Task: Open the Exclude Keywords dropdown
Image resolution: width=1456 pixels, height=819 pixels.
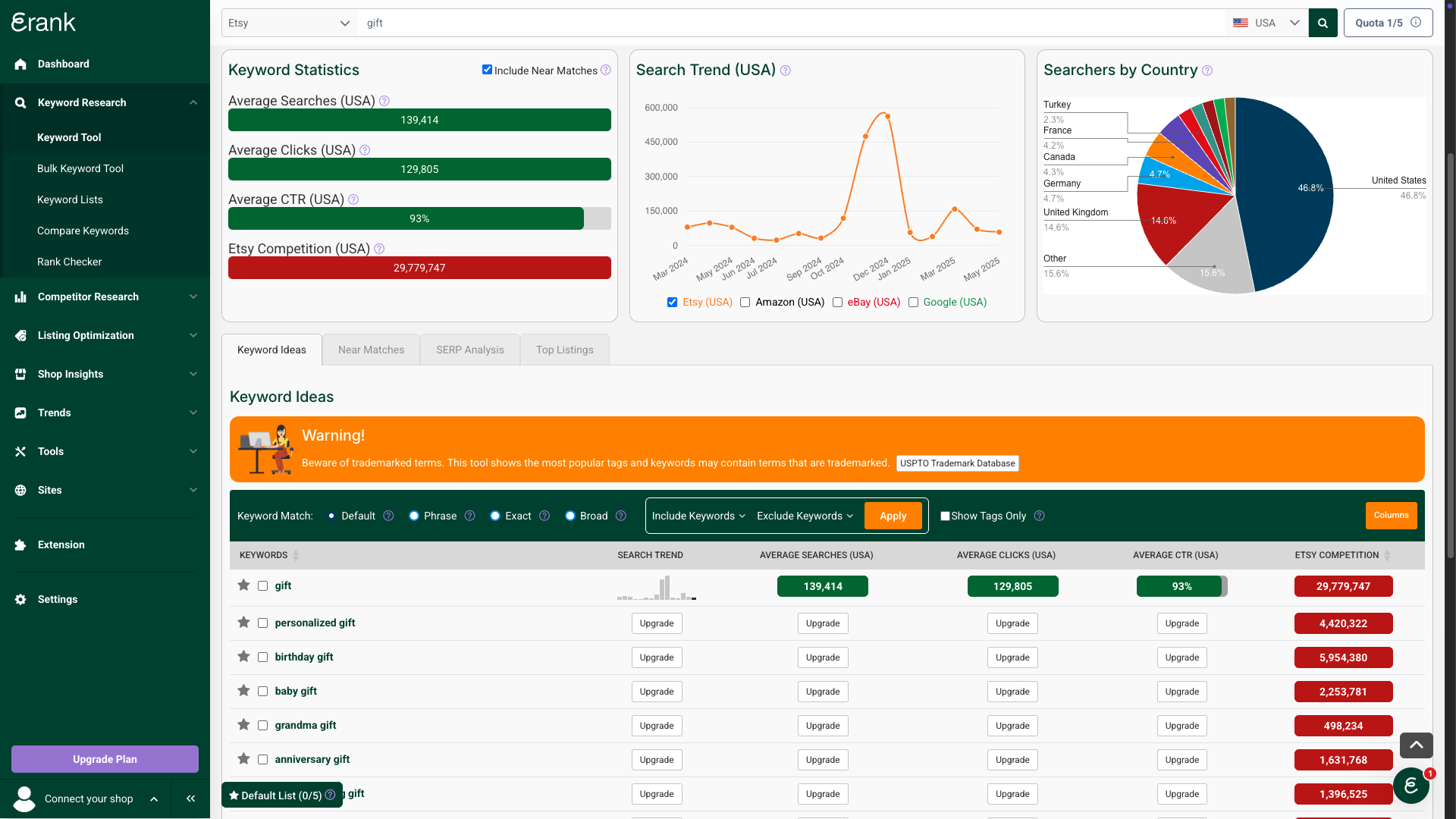Action: coord(804,516)
